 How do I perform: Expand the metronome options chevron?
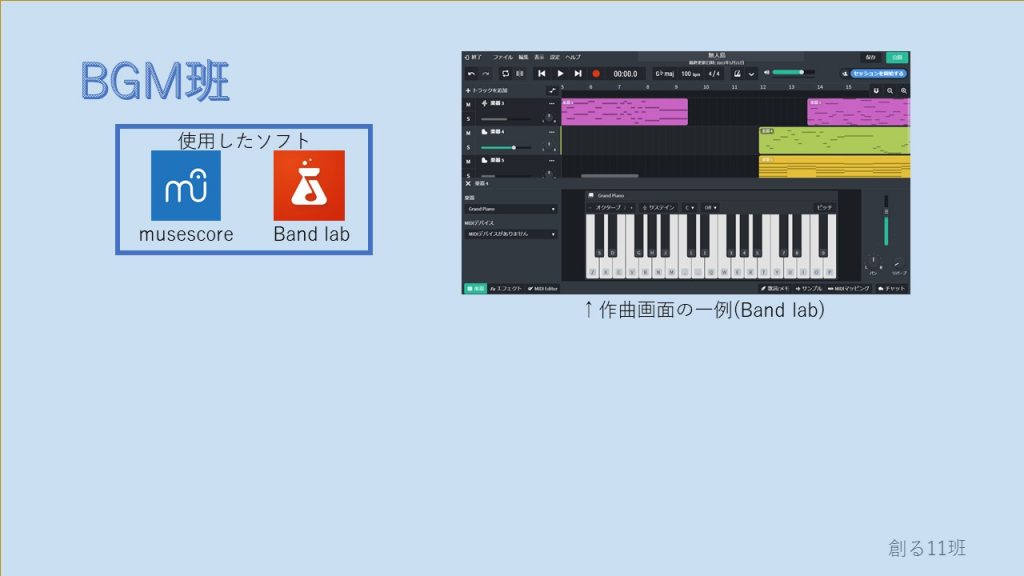pyautogui.click(x=751, y=74)
